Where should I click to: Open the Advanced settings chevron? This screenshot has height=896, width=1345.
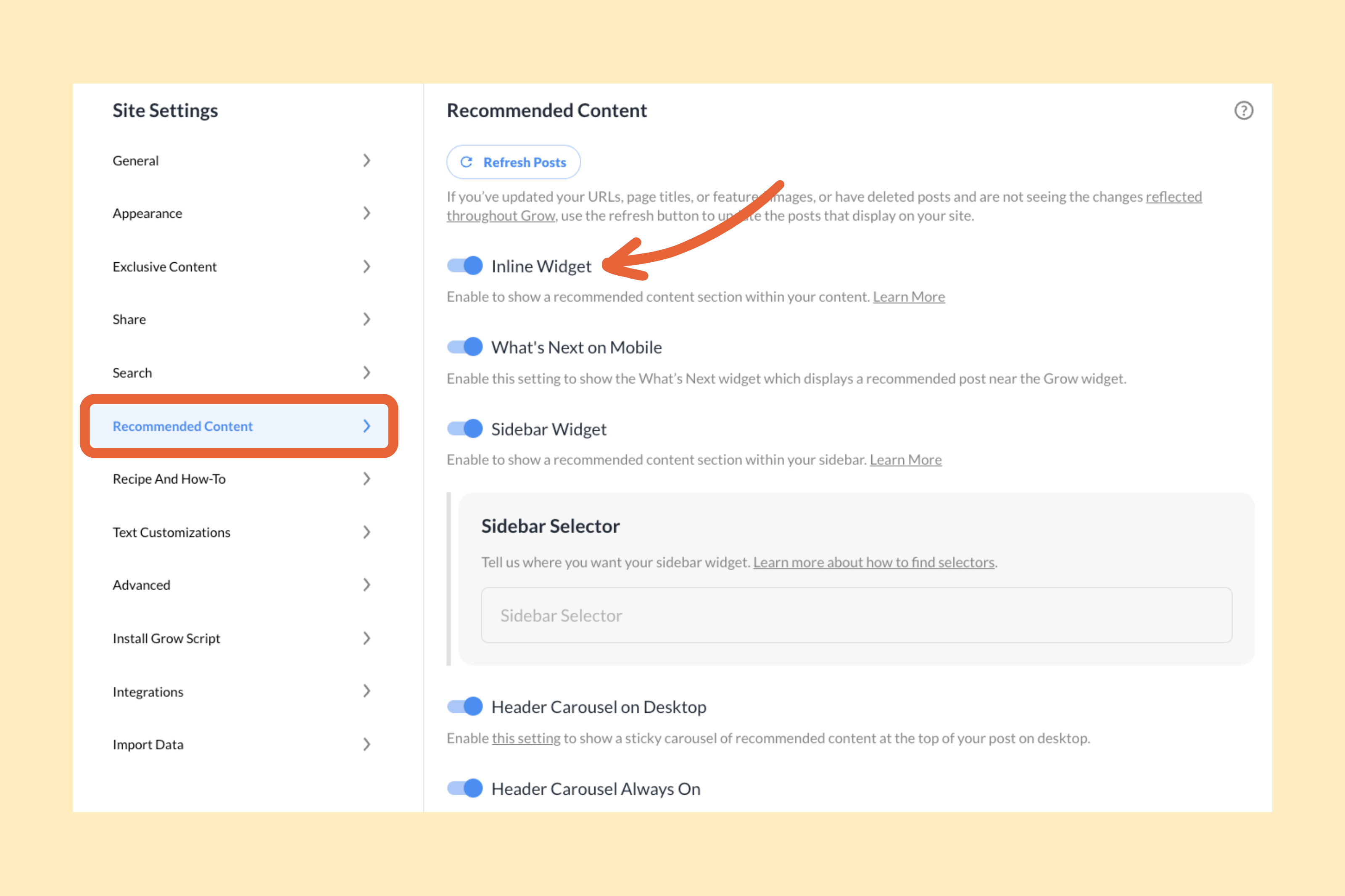[367, 585]
